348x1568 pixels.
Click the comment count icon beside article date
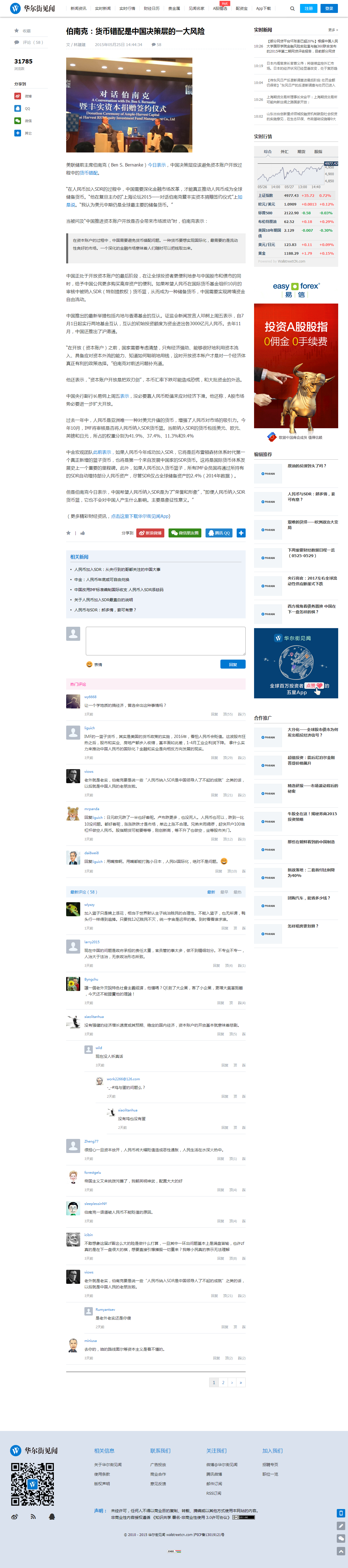[153, 44]
